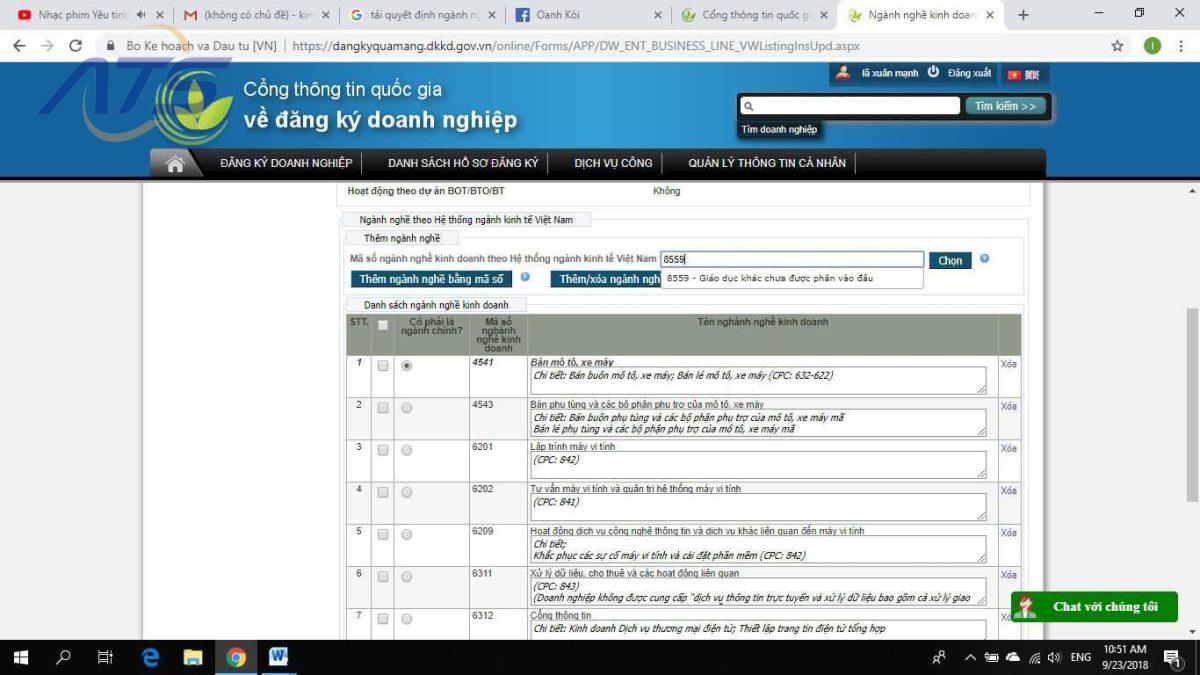1200x675 pixels.
Task: Click the blue help icon beside Chọn
Action: click(x=984, y=259)
